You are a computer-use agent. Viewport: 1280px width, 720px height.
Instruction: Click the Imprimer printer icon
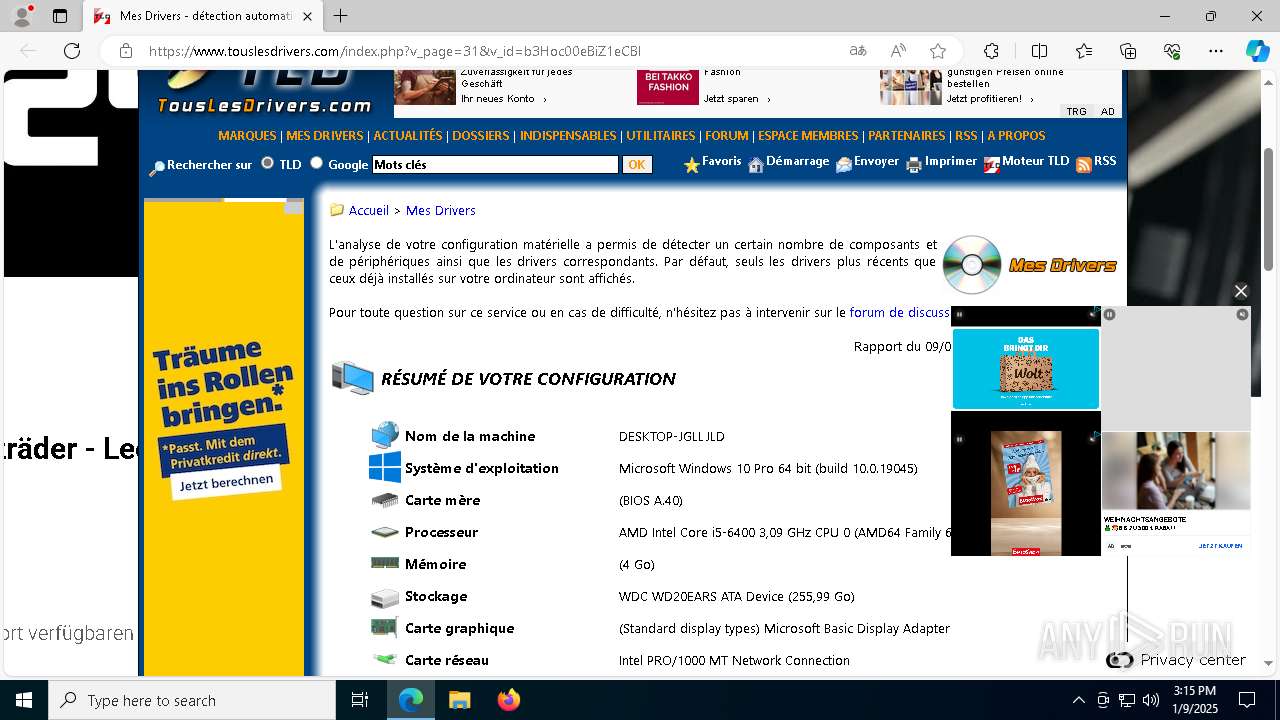click(914, 164)
